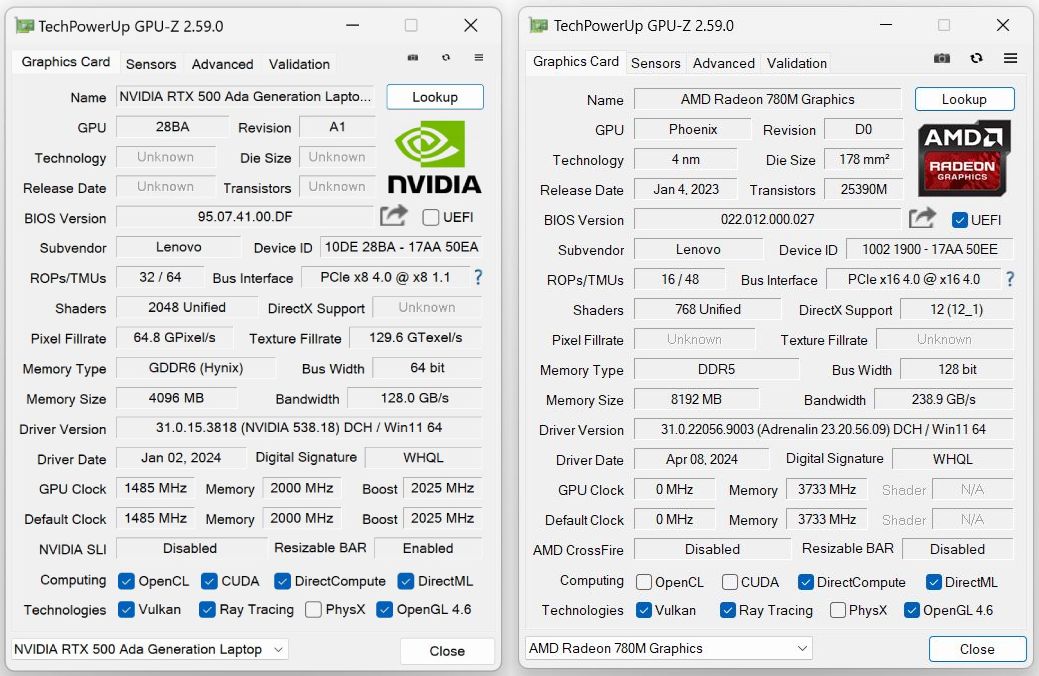Switch to Advanced tab in AMD window
The image size is (1039, 676).
(724, 64)
